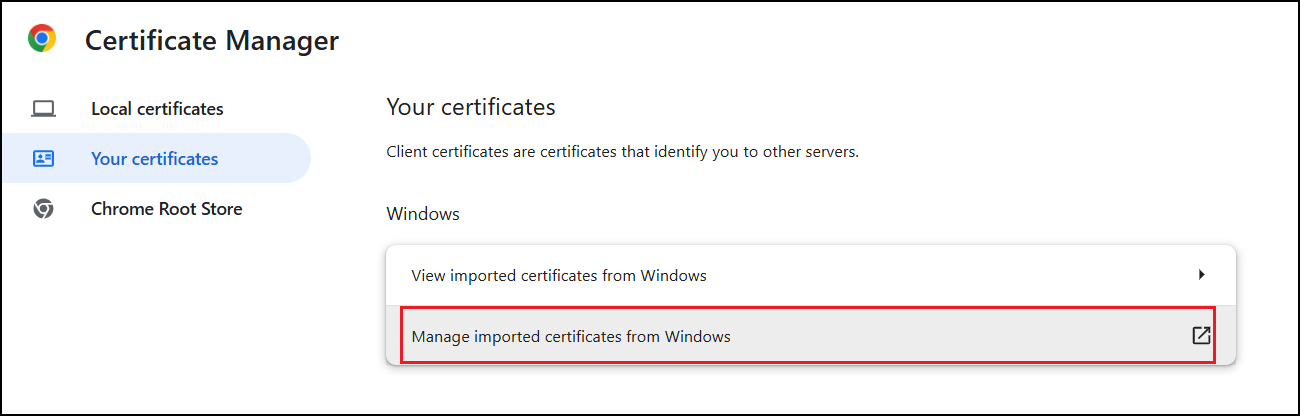Image resolution: width=1300 pixels, height=416 pixels.
Task: Select Your certificates in the sidebar
Action: 155,158
